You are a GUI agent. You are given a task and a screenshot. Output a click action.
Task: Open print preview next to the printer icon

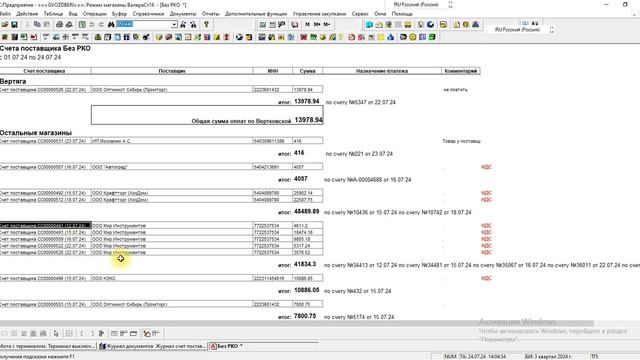click(x=69, y=24)
